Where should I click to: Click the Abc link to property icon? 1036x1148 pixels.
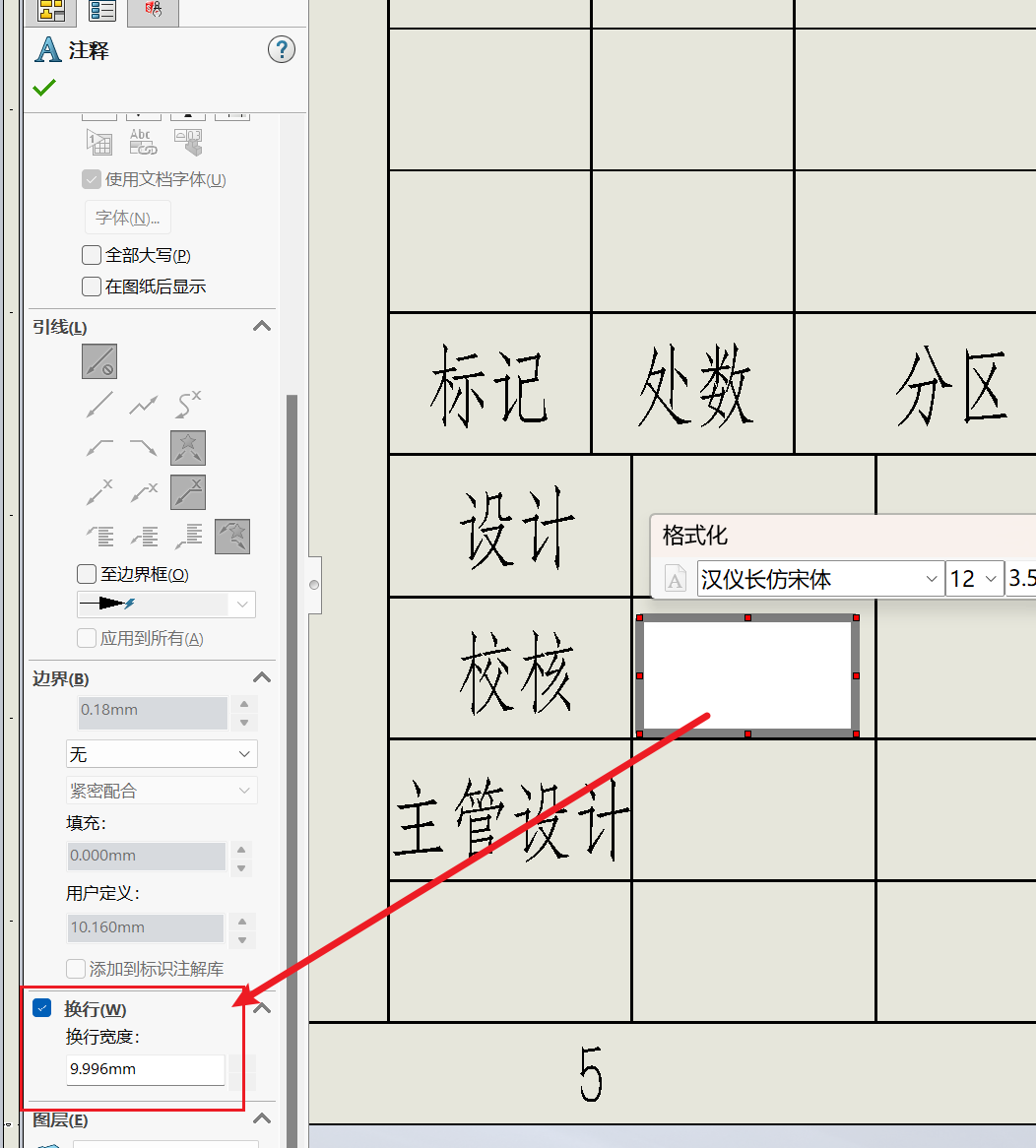[143, 142]
